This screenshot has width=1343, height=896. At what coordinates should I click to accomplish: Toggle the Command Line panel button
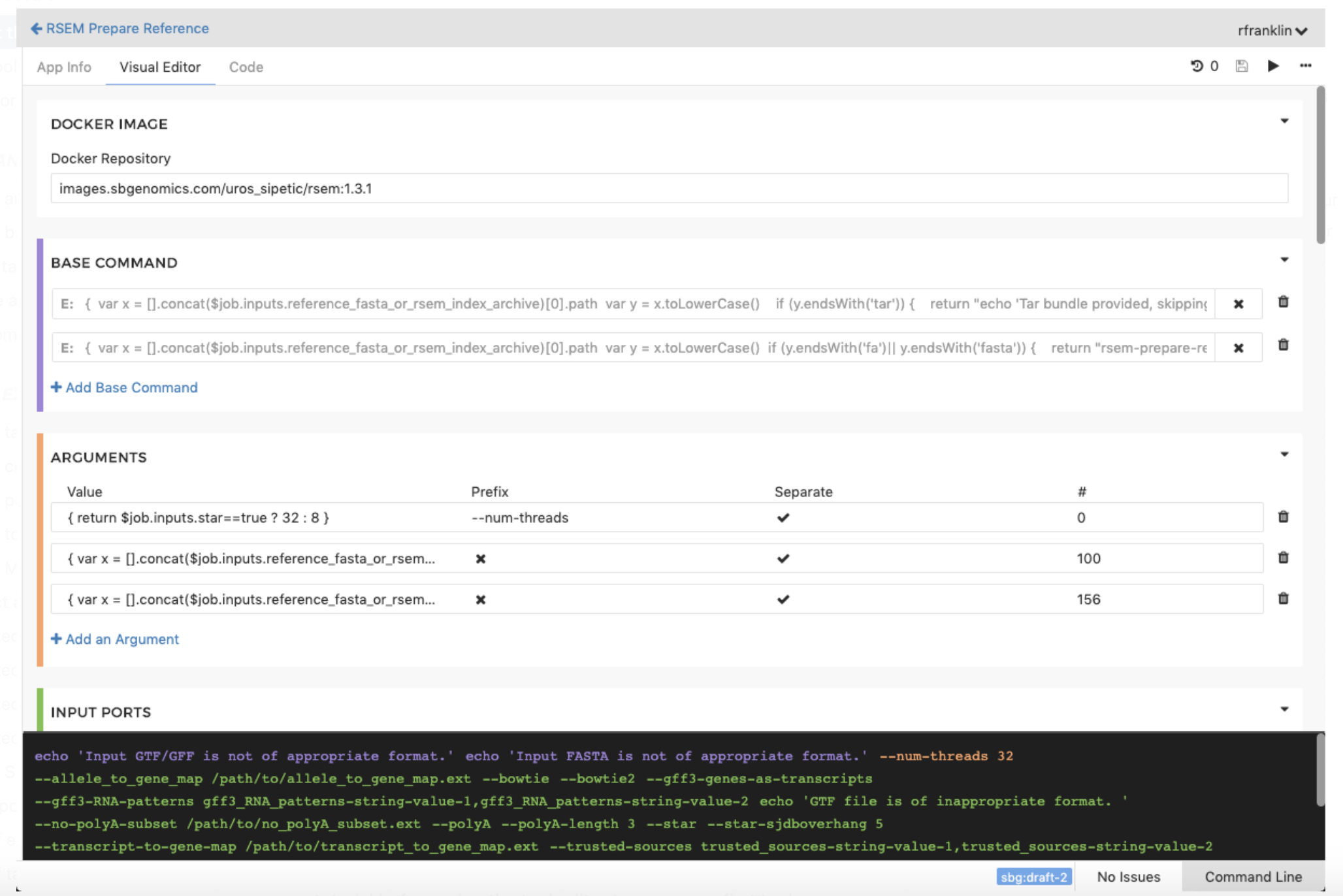[1254, 877]
